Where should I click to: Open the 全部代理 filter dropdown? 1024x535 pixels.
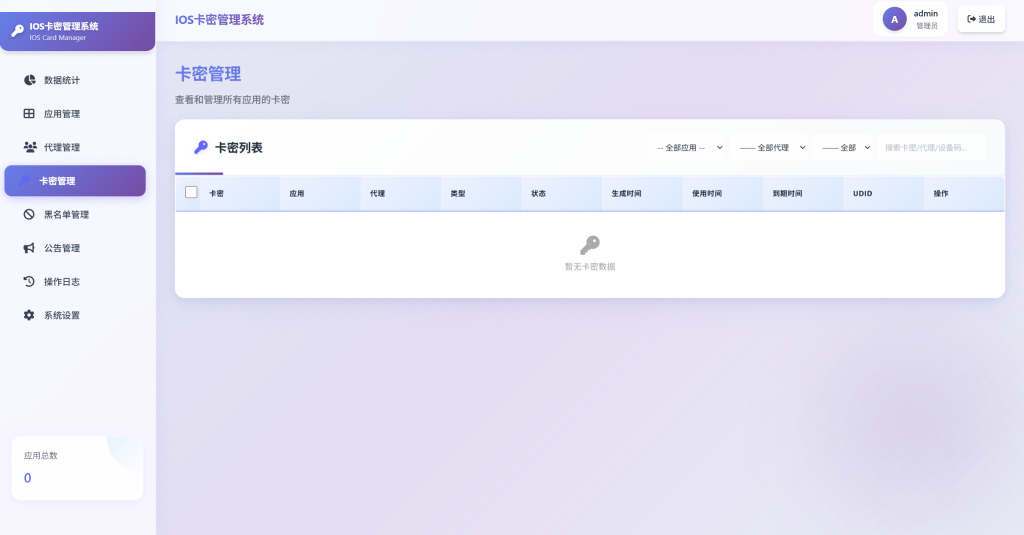pyautogui.click(x=771, y=148)
